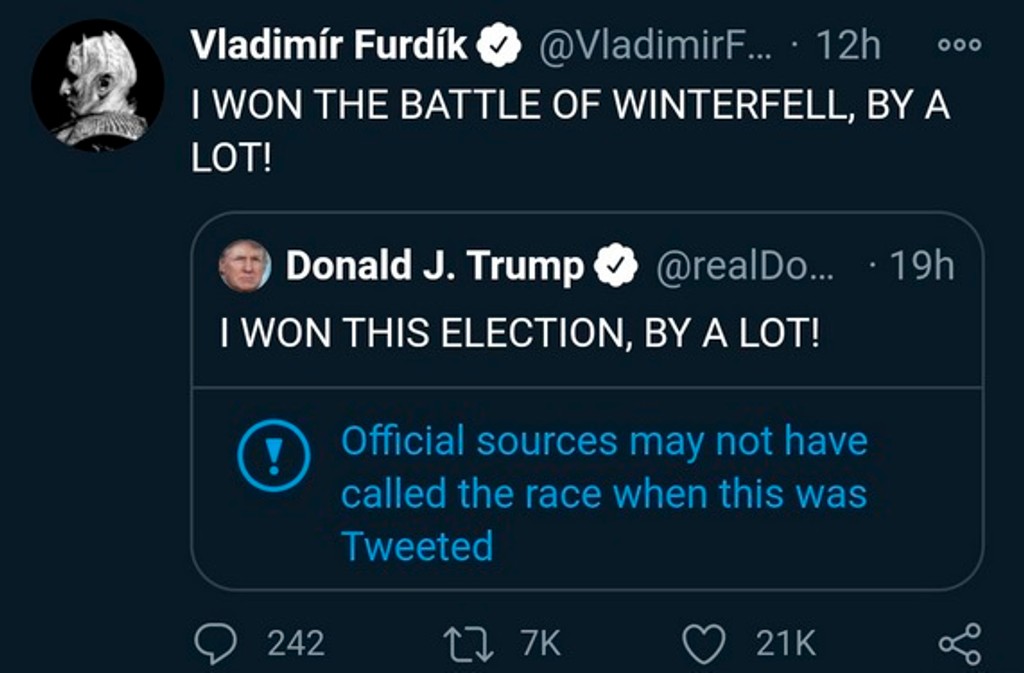1024x673 pixels.
Task: Click the reply speech bubble icon
Action: [x=214, y=643]
